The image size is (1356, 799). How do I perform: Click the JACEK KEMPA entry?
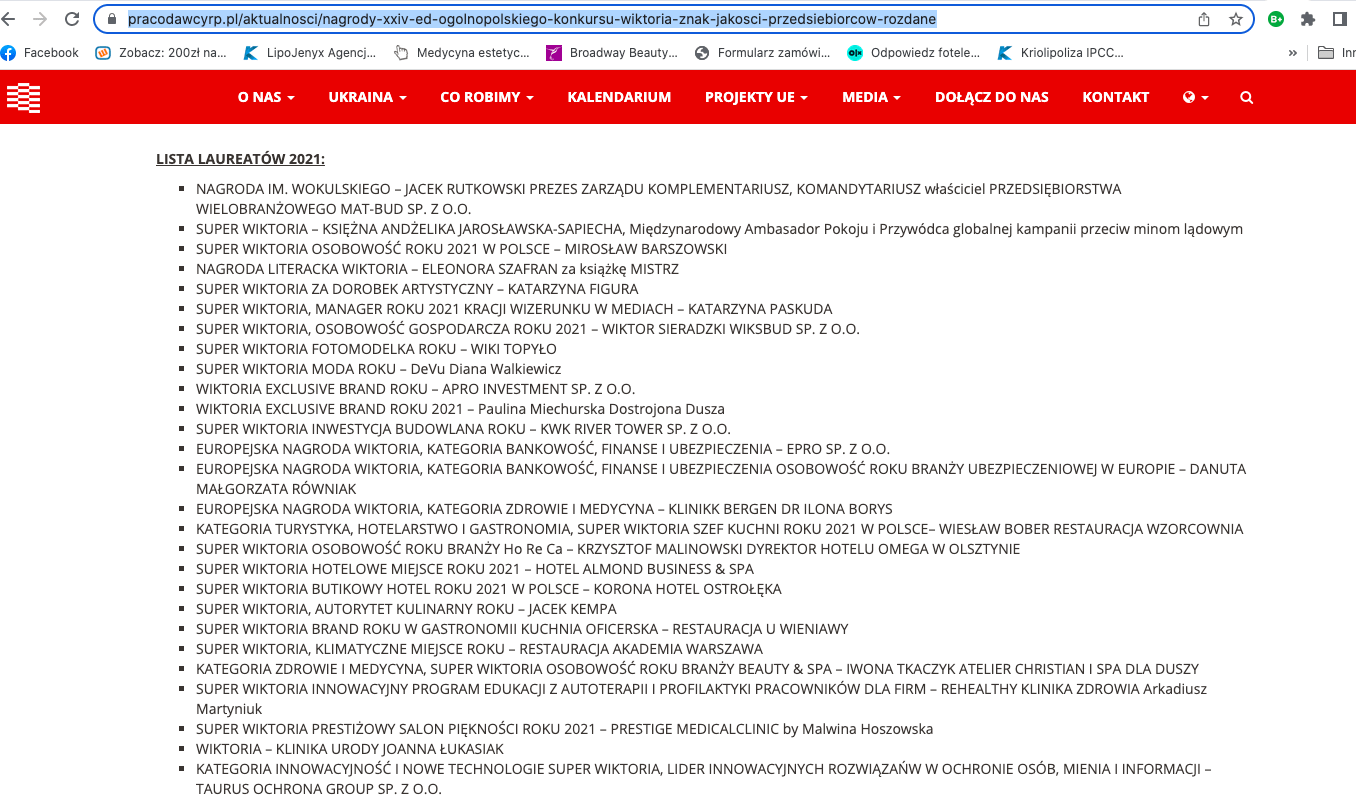coord(406,609)
